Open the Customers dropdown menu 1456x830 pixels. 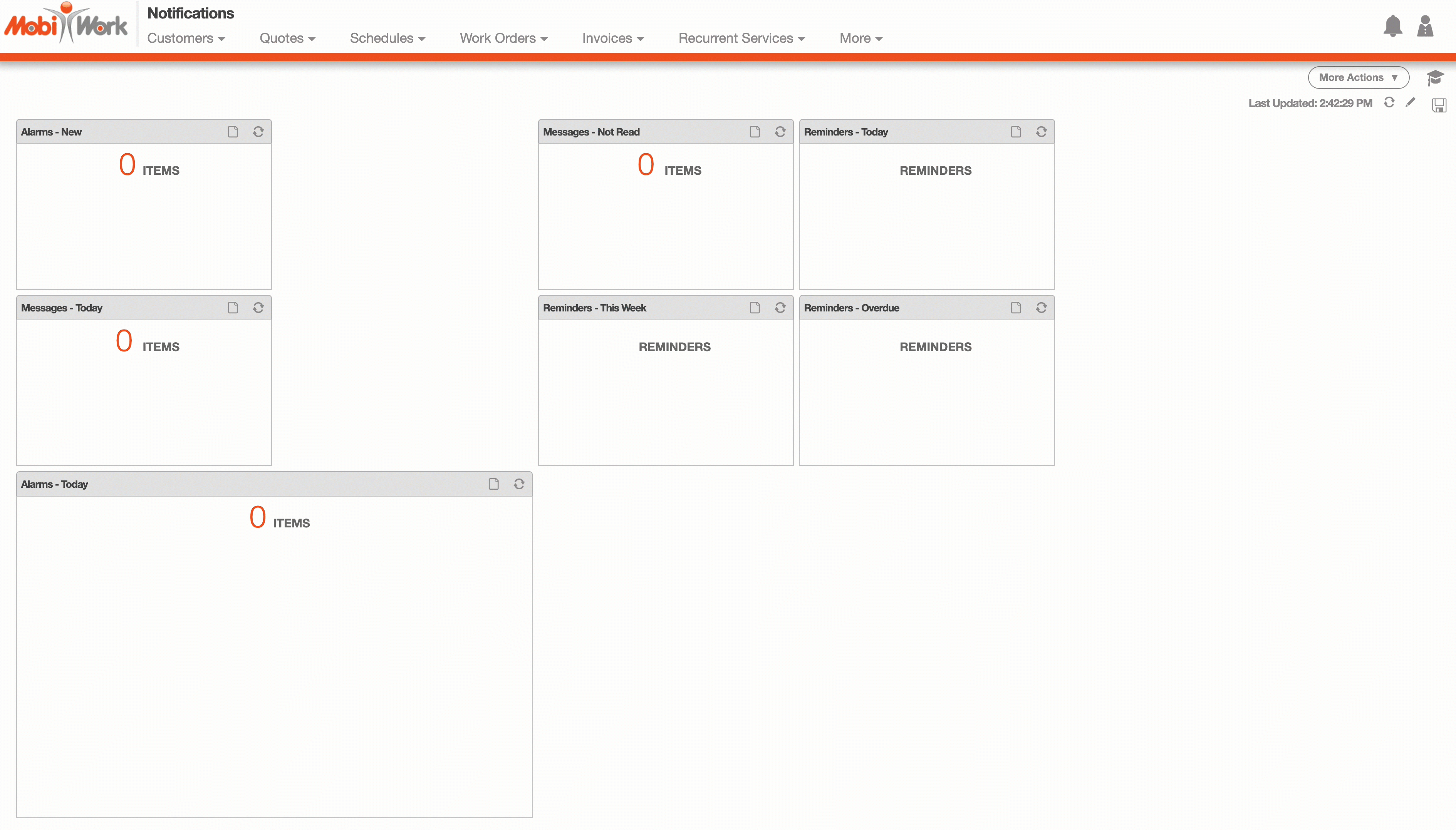pos(186,38)
